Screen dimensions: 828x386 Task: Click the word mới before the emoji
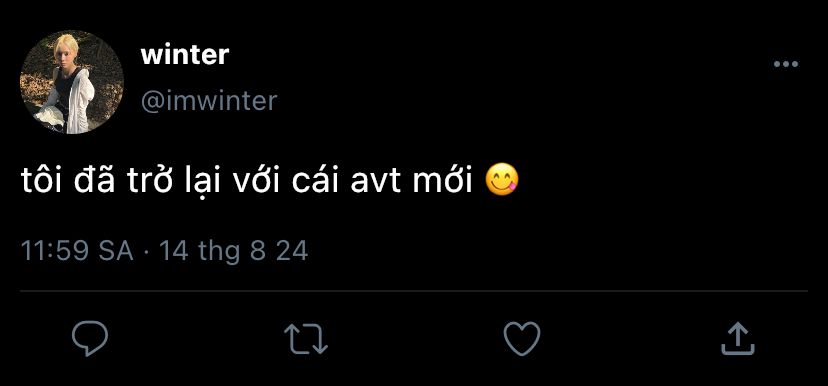[442, 181]
